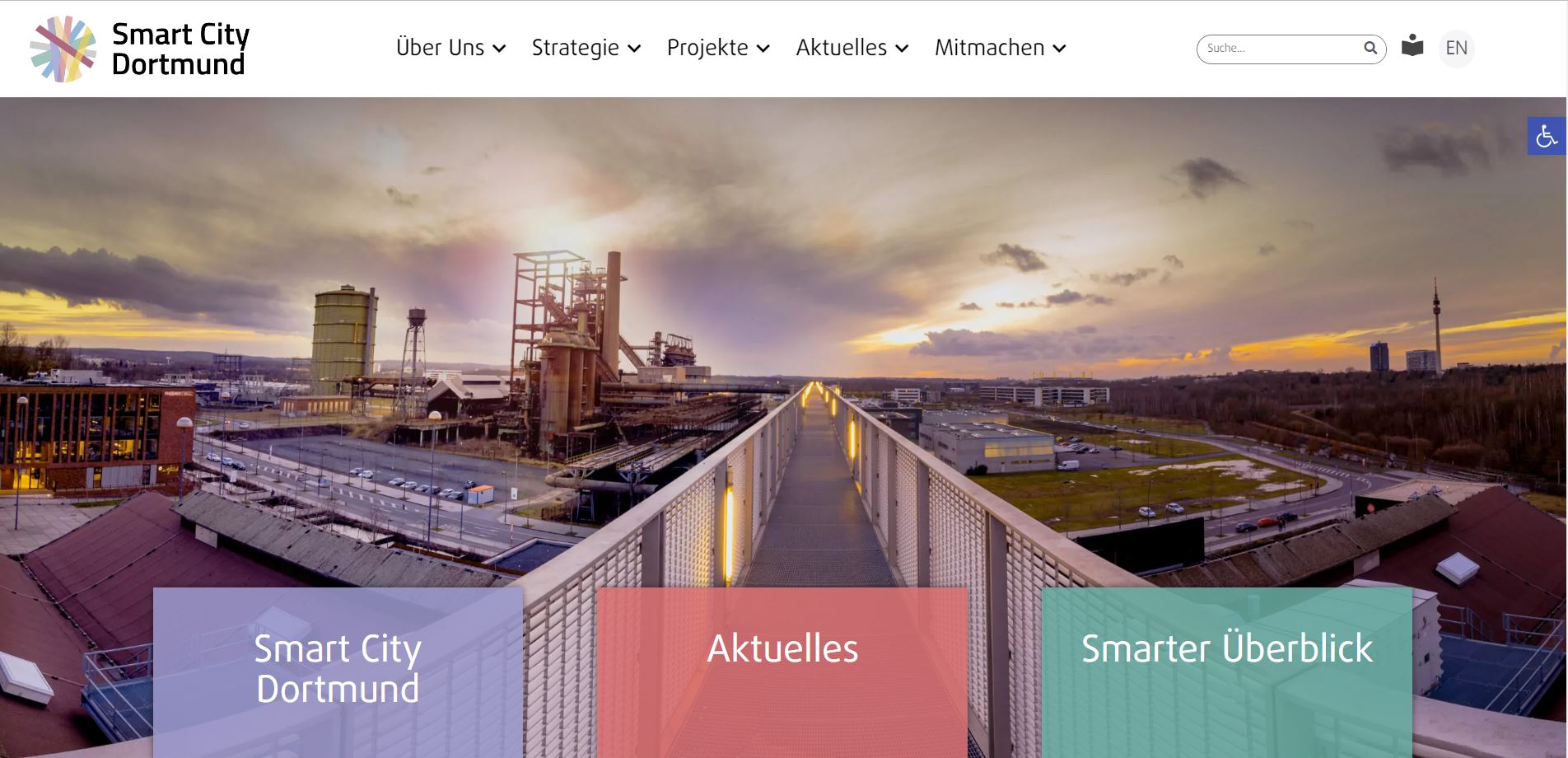The image size is (1568, 758).
Task: Select Mitmachen in the navigation bar
Action: pos(990,48)
